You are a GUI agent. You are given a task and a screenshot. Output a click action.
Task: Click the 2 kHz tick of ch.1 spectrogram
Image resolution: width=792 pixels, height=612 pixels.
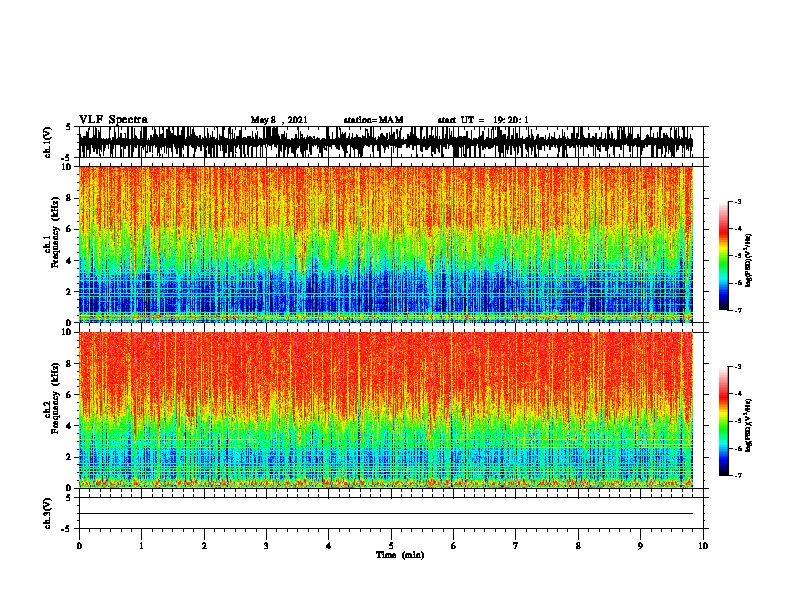point(69,291)
